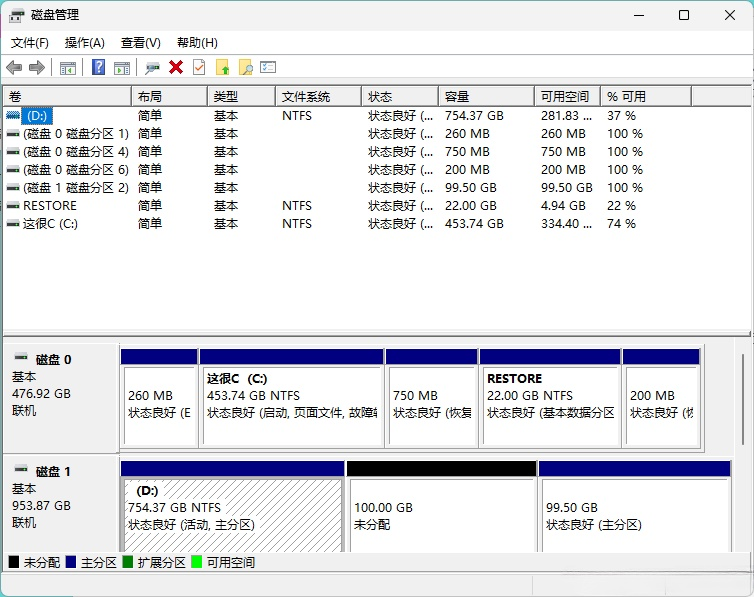Open the 帮助(H) menu
Screen dimensions: 754x597
[x=197, y=43]
